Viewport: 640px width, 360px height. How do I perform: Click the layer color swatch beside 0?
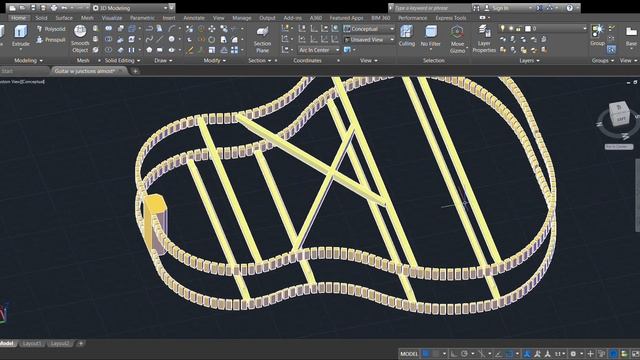(527, 29)
